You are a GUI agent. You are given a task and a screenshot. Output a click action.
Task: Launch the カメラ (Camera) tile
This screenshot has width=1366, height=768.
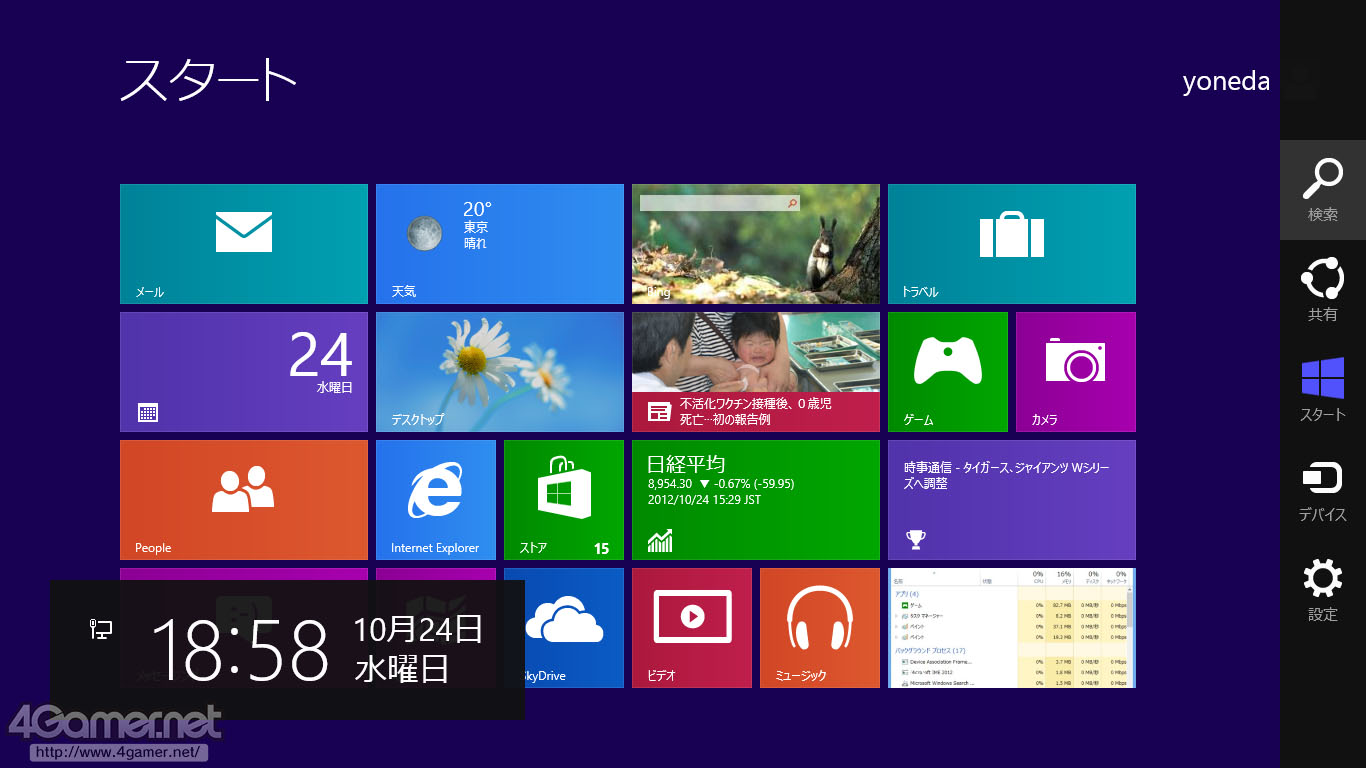pyautogui.click(x=1076, y=372)
